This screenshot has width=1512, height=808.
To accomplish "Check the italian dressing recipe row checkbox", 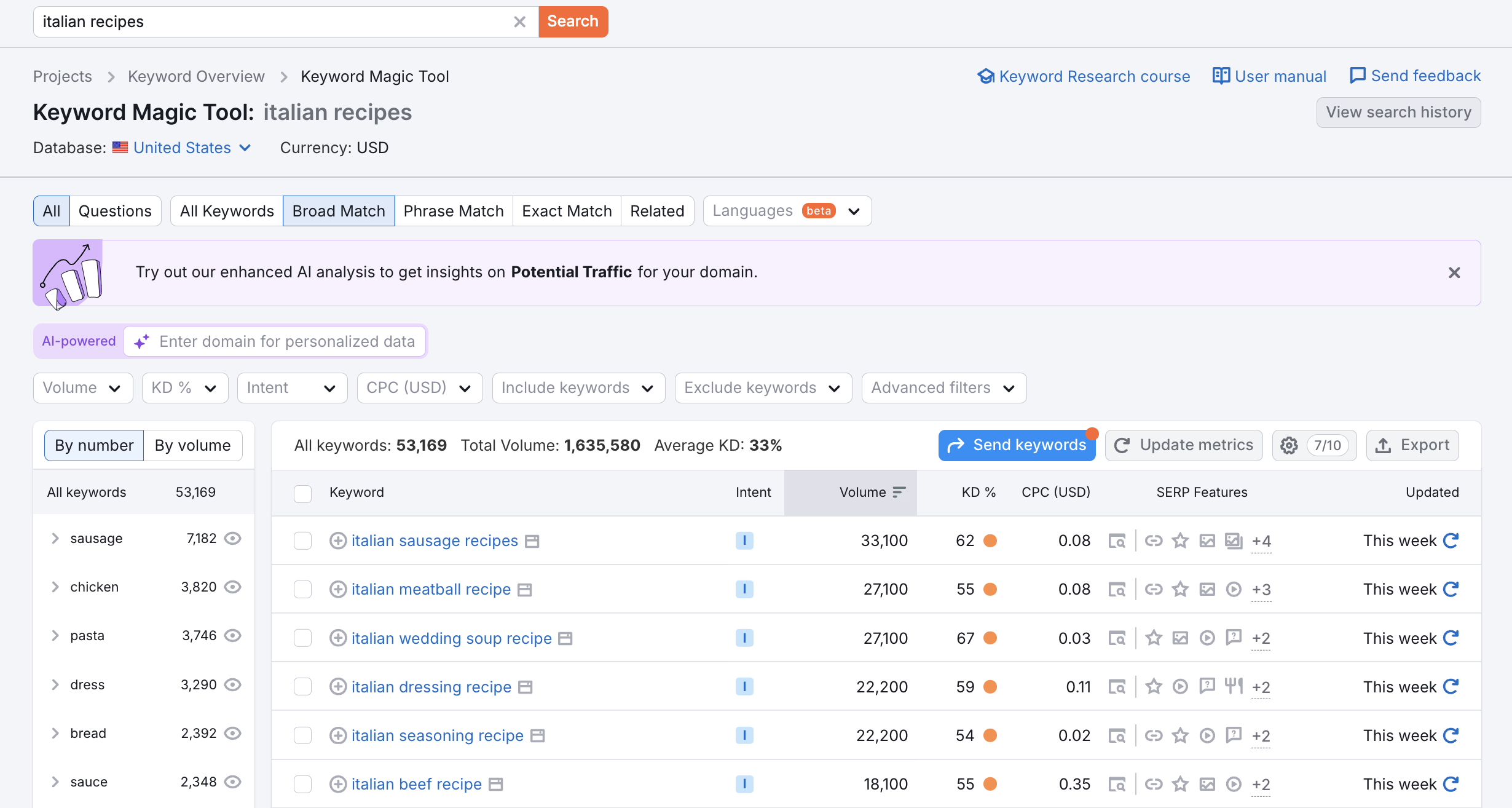I will click(x=302, y=687).
